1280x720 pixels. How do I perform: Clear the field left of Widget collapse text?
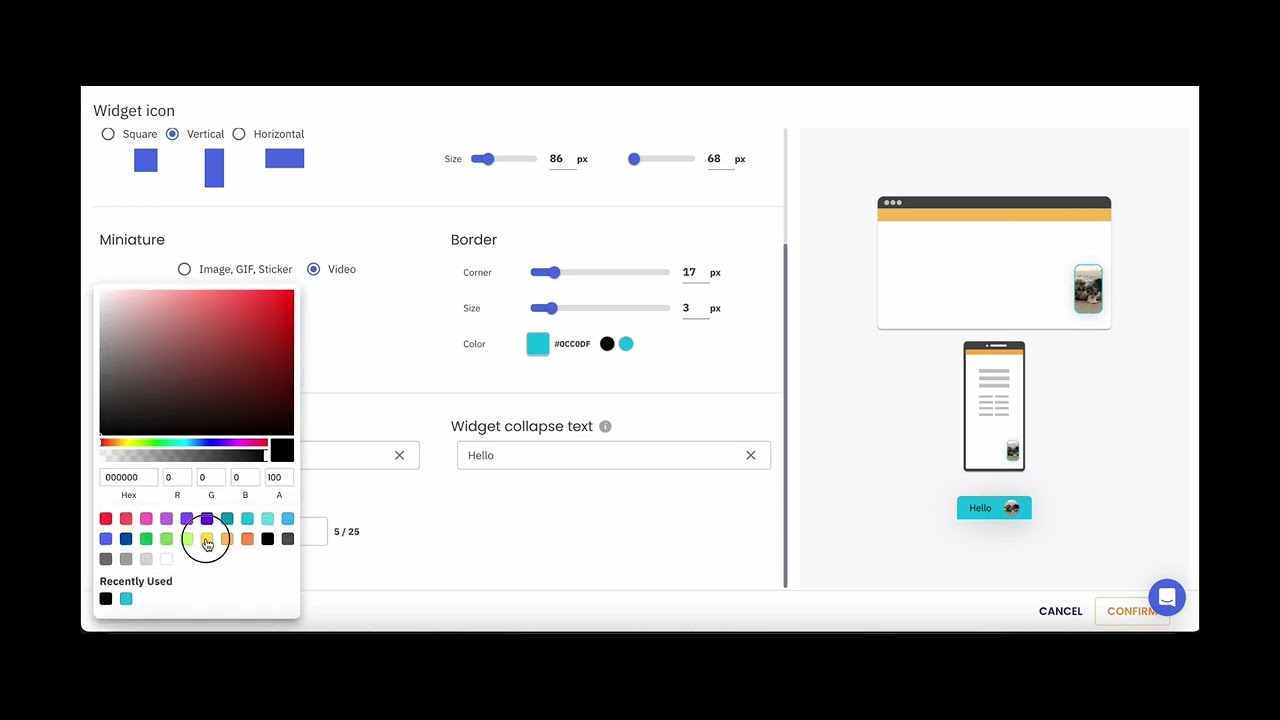pyautogui.click(x=399, y=455)
